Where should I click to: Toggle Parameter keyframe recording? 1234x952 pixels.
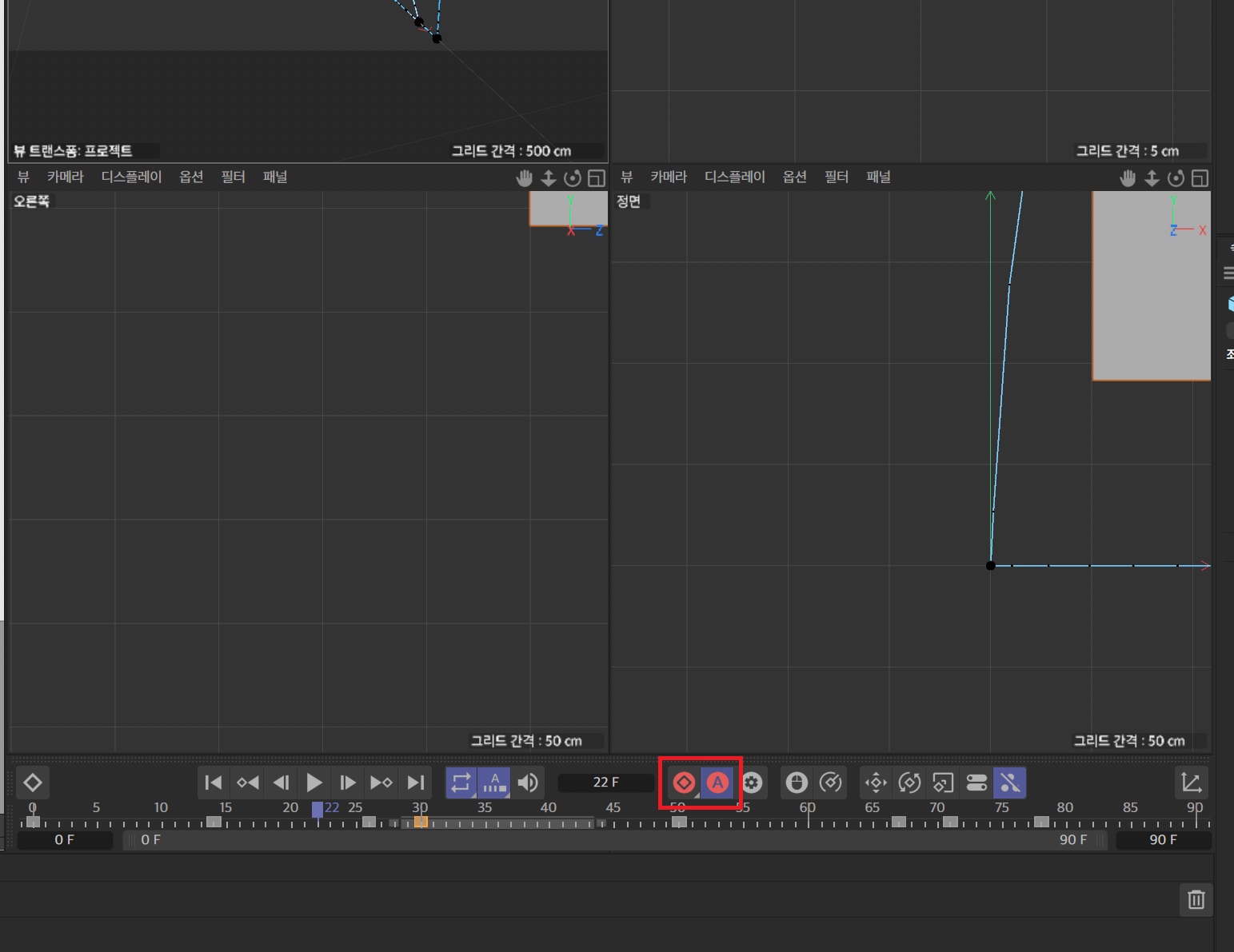coord(976,783)
